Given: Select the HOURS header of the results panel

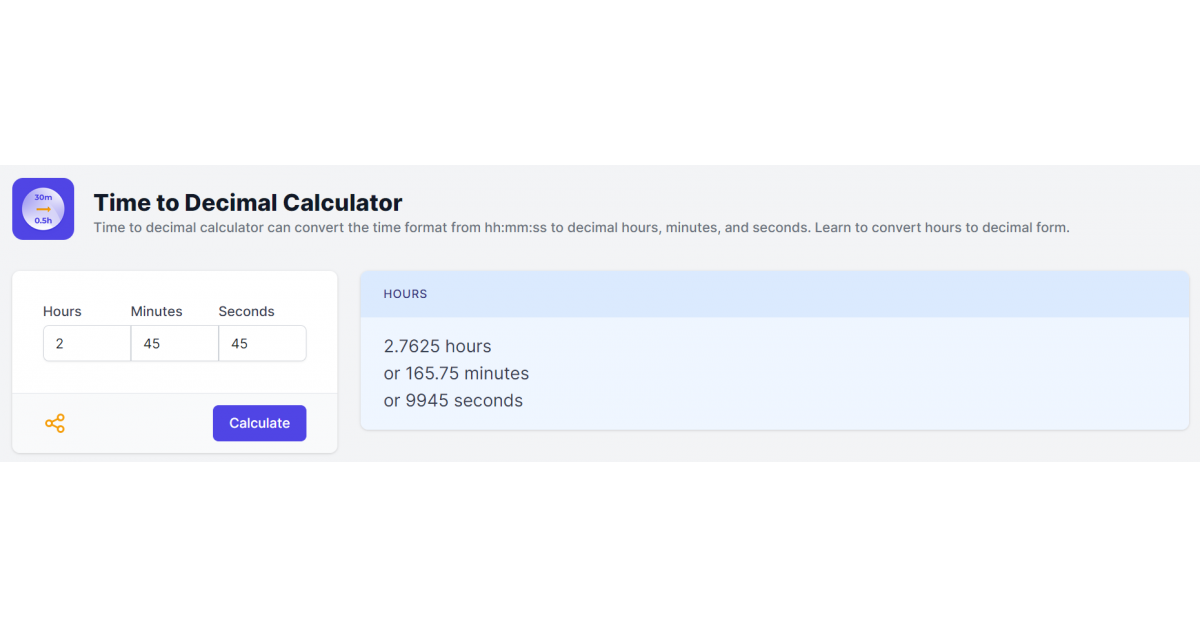Looking at the screenshot, I should (x=405, y=294).
